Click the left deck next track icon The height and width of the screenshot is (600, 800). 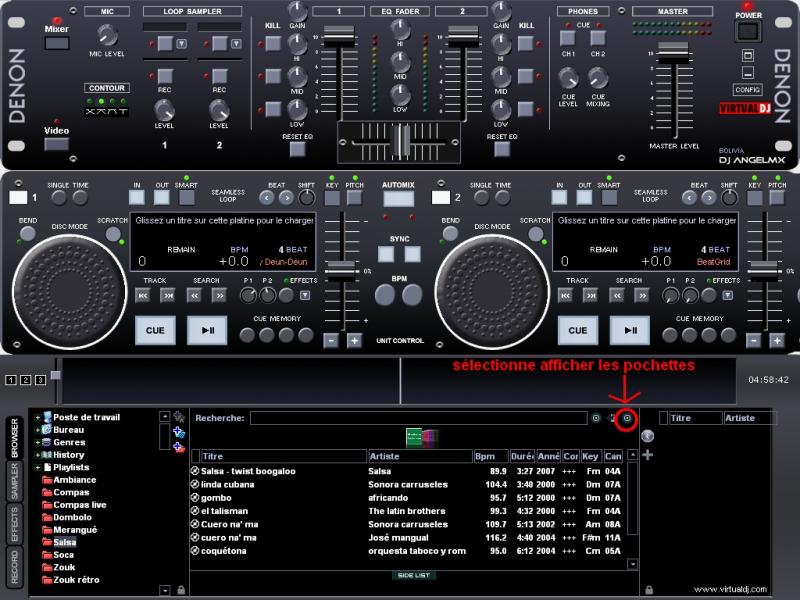[168, 295]
